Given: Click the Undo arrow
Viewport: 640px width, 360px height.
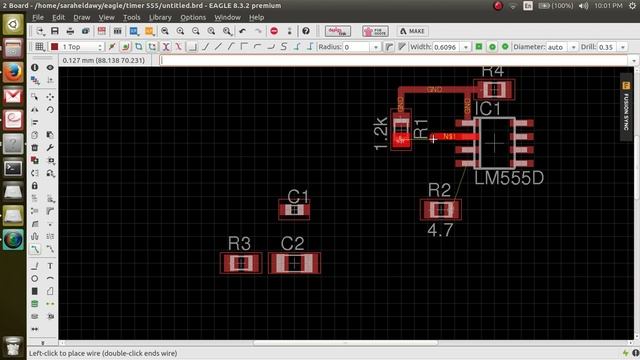Looking at the screenshot, I should tap(242, 31).
